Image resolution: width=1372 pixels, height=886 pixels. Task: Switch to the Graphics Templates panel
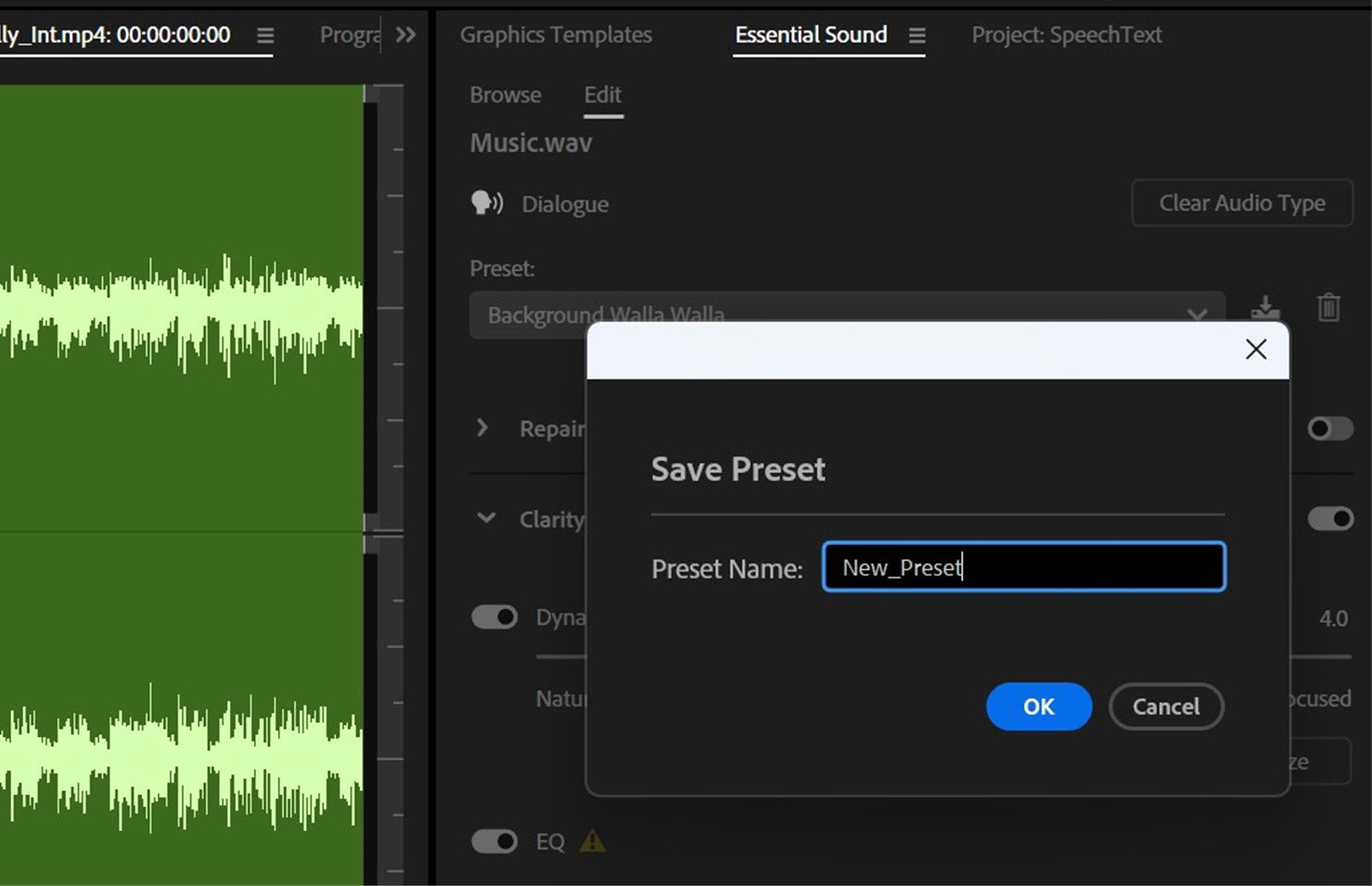click(556, 35)
